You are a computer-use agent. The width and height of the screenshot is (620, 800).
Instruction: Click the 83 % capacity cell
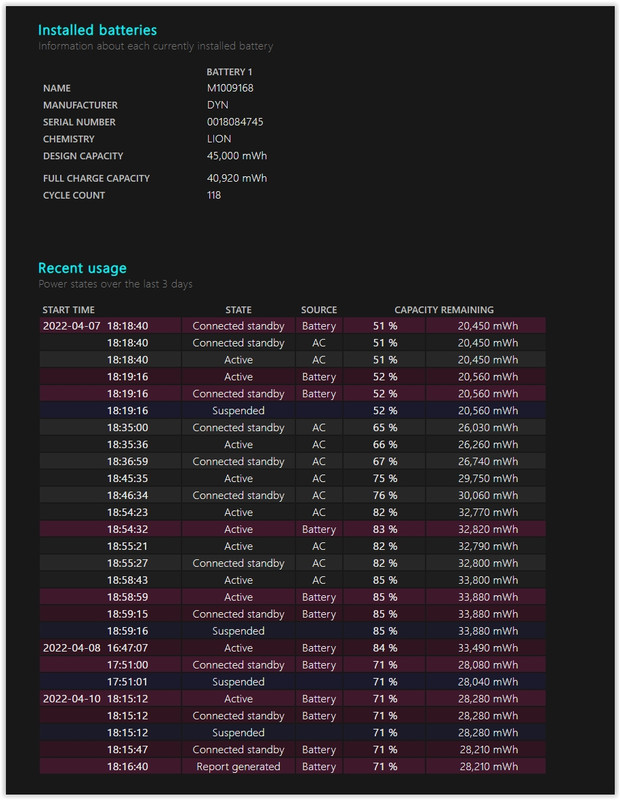click(385, 529)
